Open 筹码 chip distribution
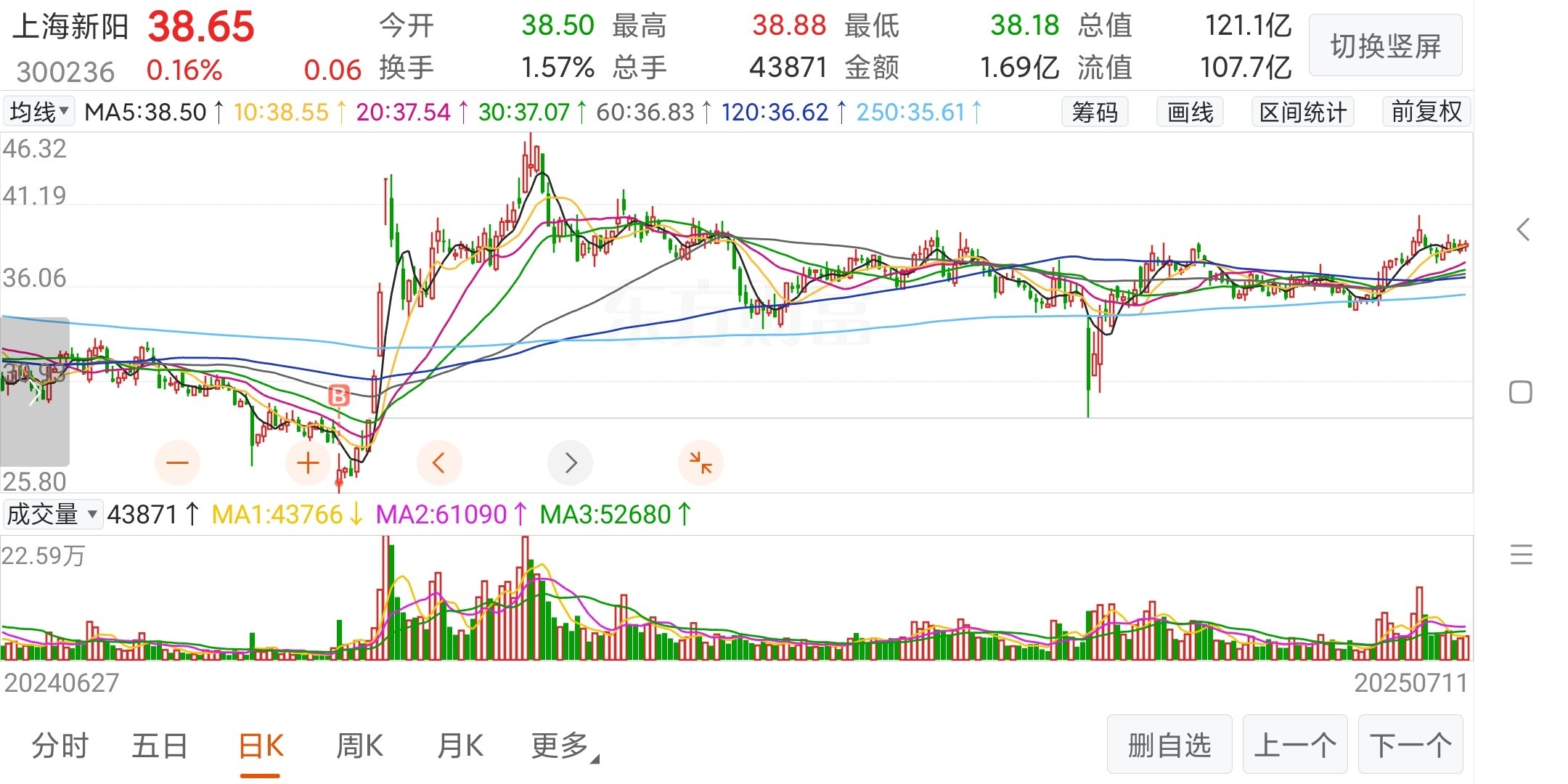The width and height of the screenshot is (1568, 784). 1095,112
